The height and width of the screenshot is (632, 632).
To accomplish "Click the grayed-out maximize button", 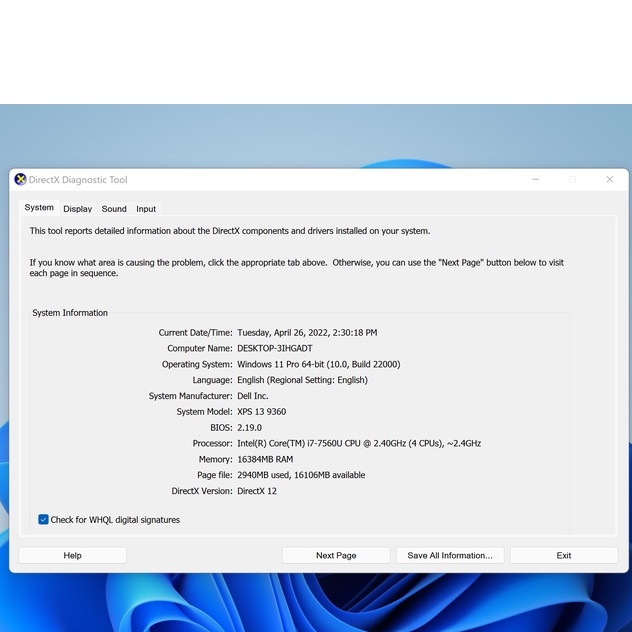I will (572, 180).
